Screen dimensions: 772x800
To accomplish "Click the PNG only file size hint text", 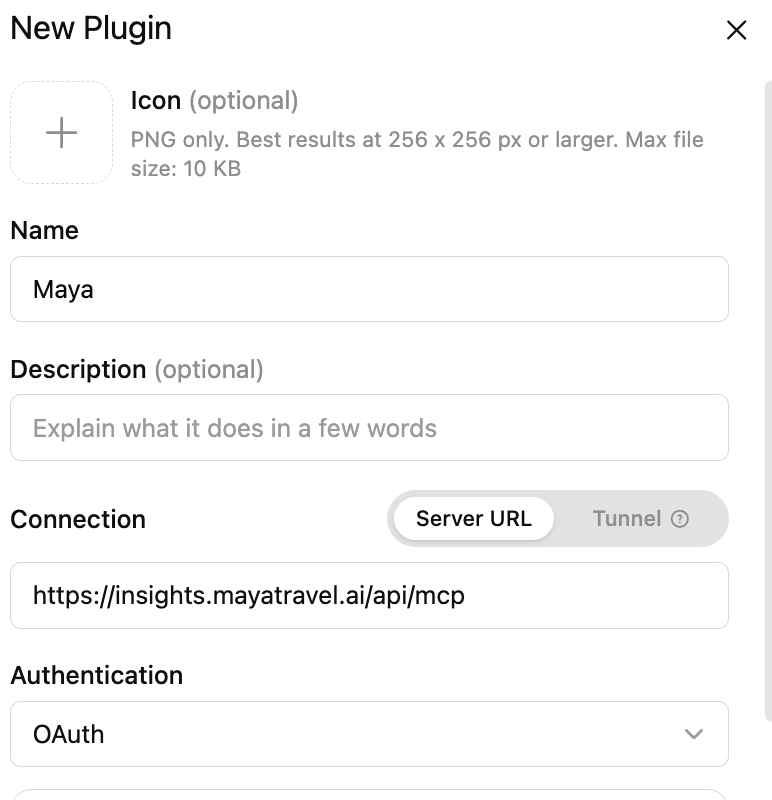I will click(417, 154).
